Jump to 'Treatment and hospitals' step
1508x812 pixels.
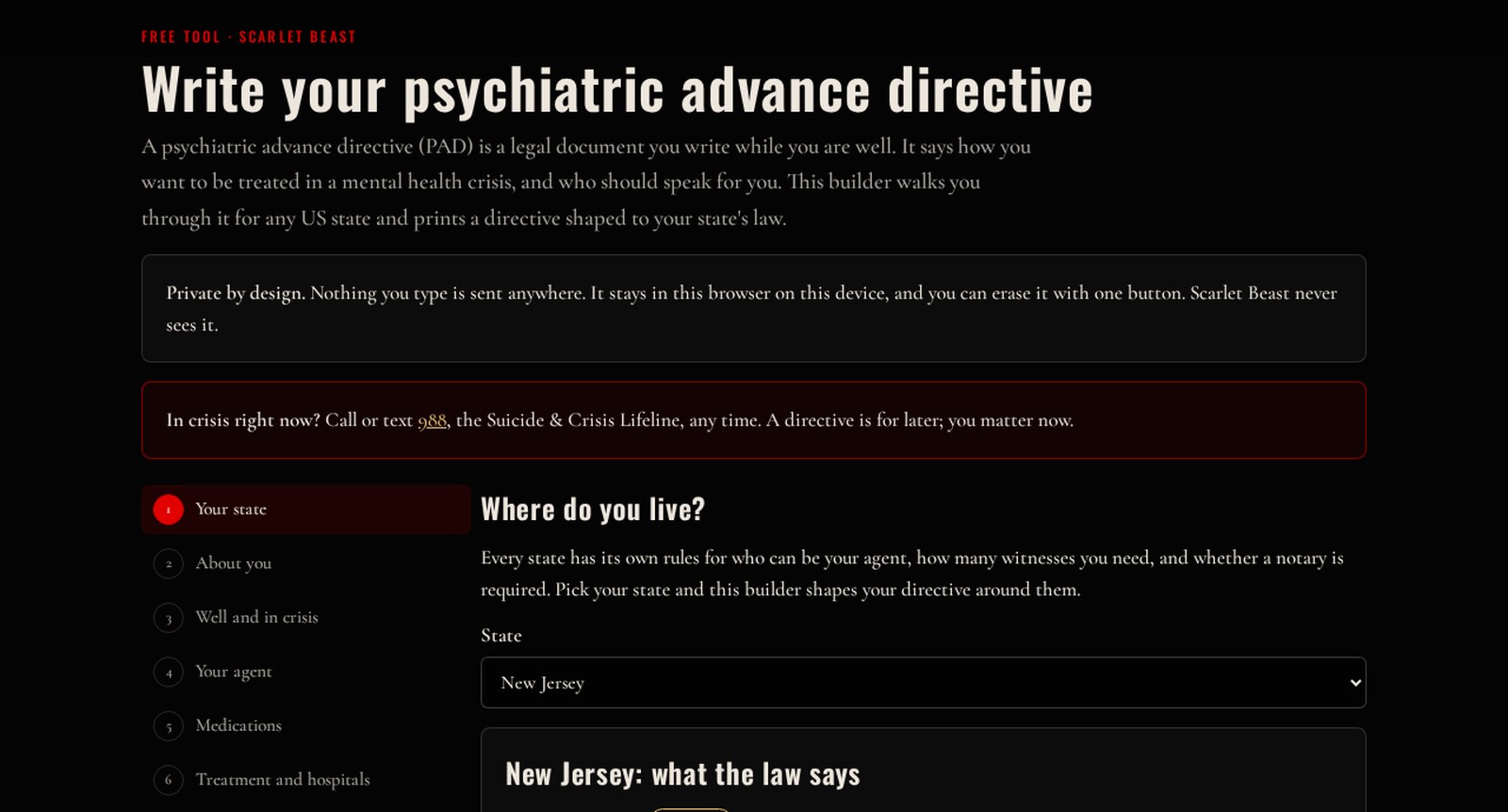pos(306,780)
